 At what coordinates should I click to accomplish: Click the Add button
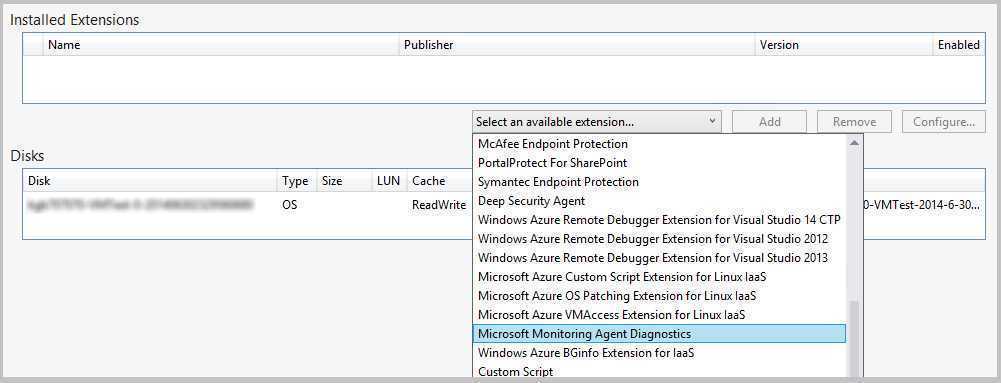(x=769, y=121)
